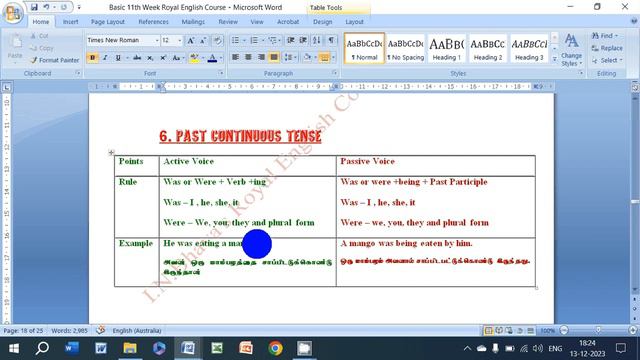The width and height of the screenshot is (640, 360).
Task: Click the Office Button logo
Action: point(13,13)
